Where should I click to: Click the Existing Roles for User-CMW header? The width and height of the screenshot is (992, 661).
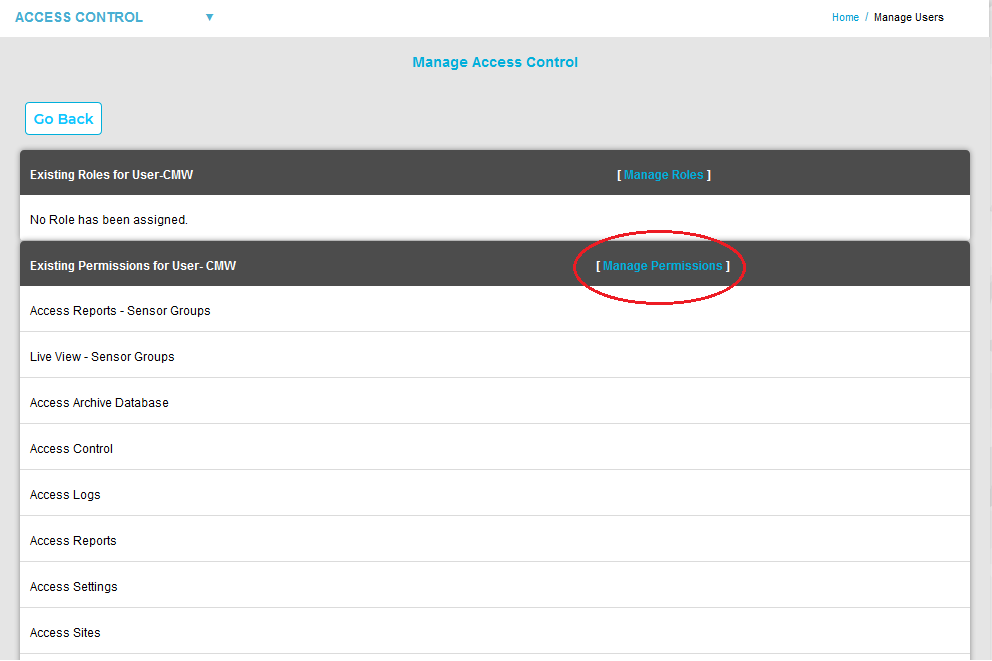pyautogui.click(x=111, y=175)
